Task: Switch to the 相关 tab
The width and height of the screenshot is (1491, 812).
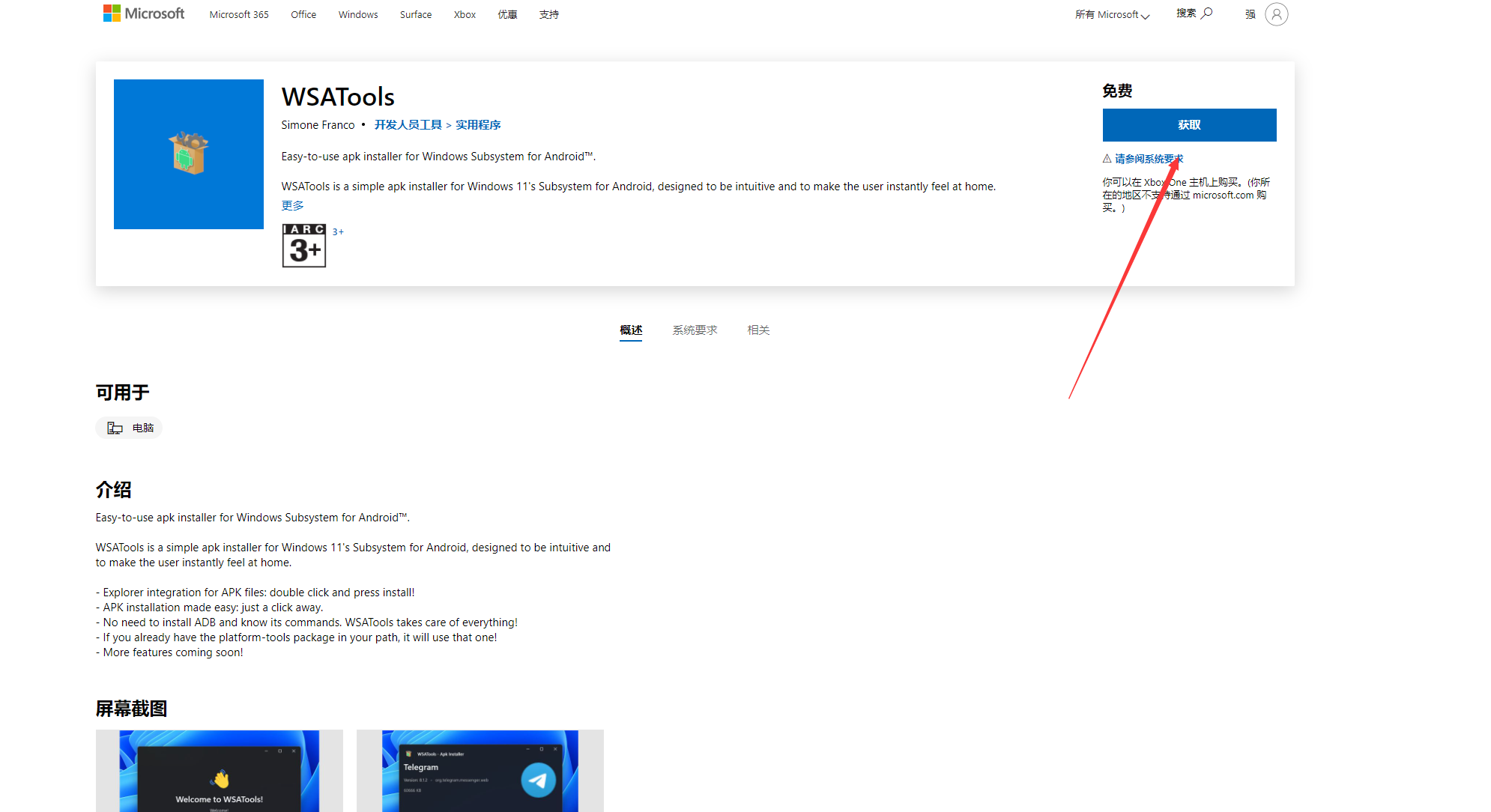Action: [x=758, y=330]
